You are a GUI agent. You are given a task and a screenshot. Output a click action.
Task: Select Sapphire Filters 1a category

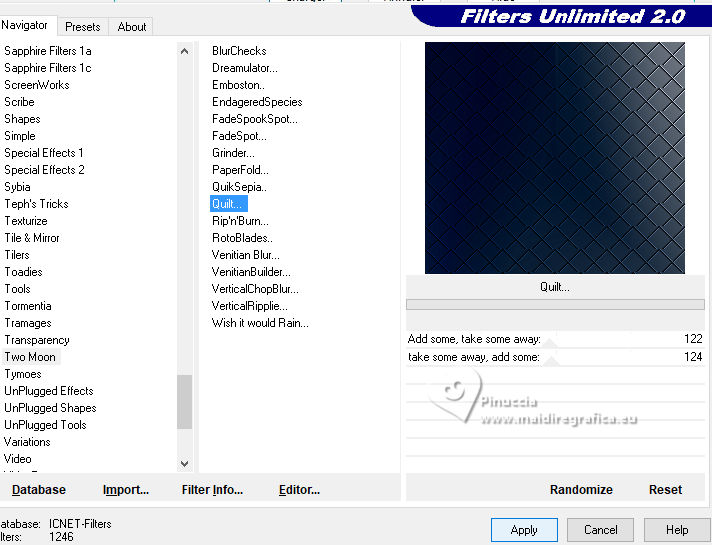click(x=48, y=51)
